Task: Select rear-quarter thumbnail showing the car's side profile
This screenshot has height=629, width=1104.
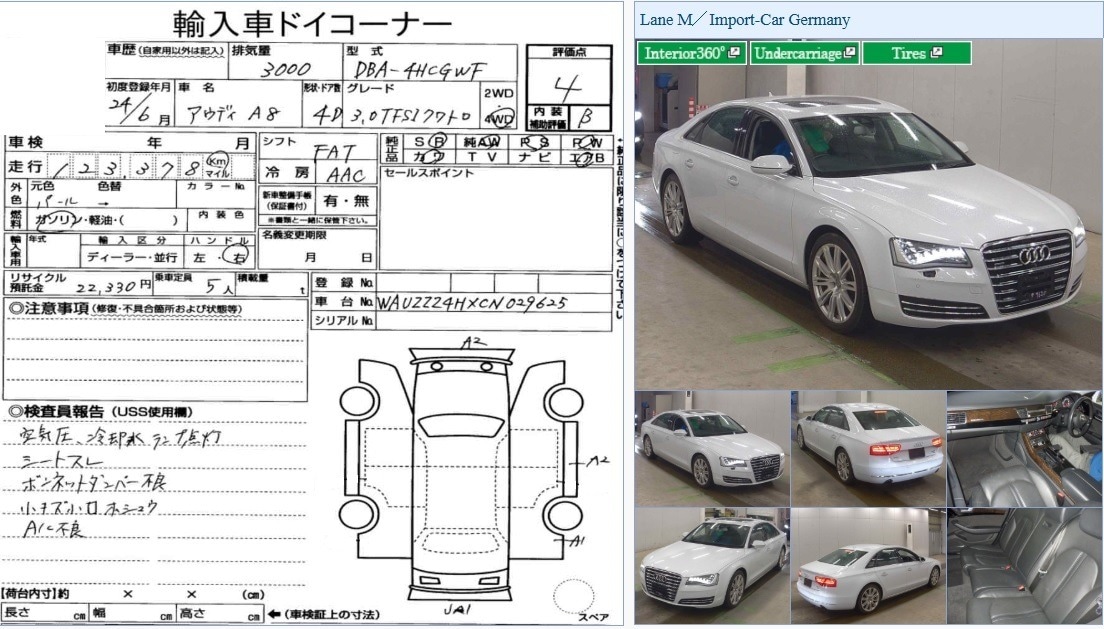Action: (x=868, y=566)
